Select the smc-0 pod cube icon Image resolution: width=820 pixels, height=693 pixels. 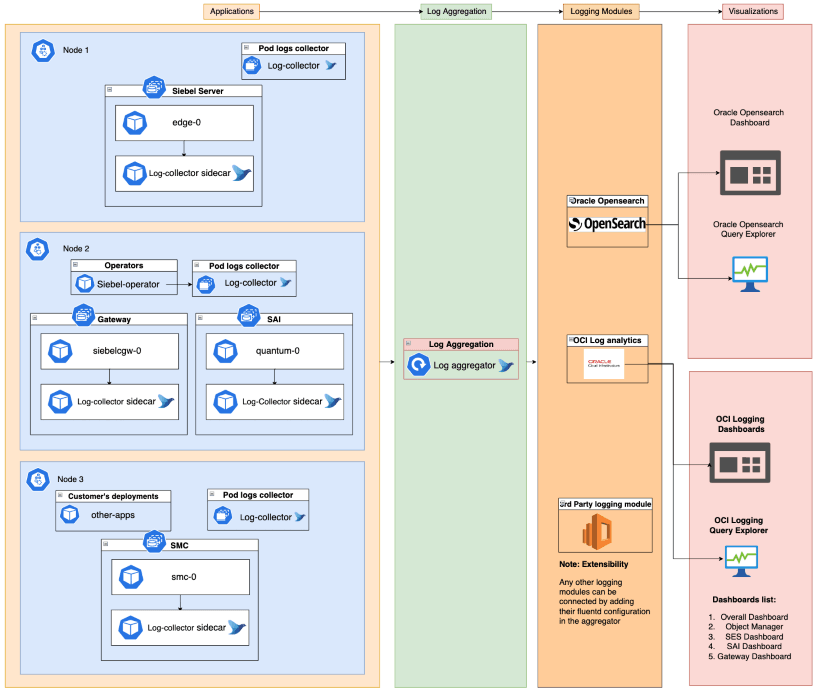pos(131,577)
